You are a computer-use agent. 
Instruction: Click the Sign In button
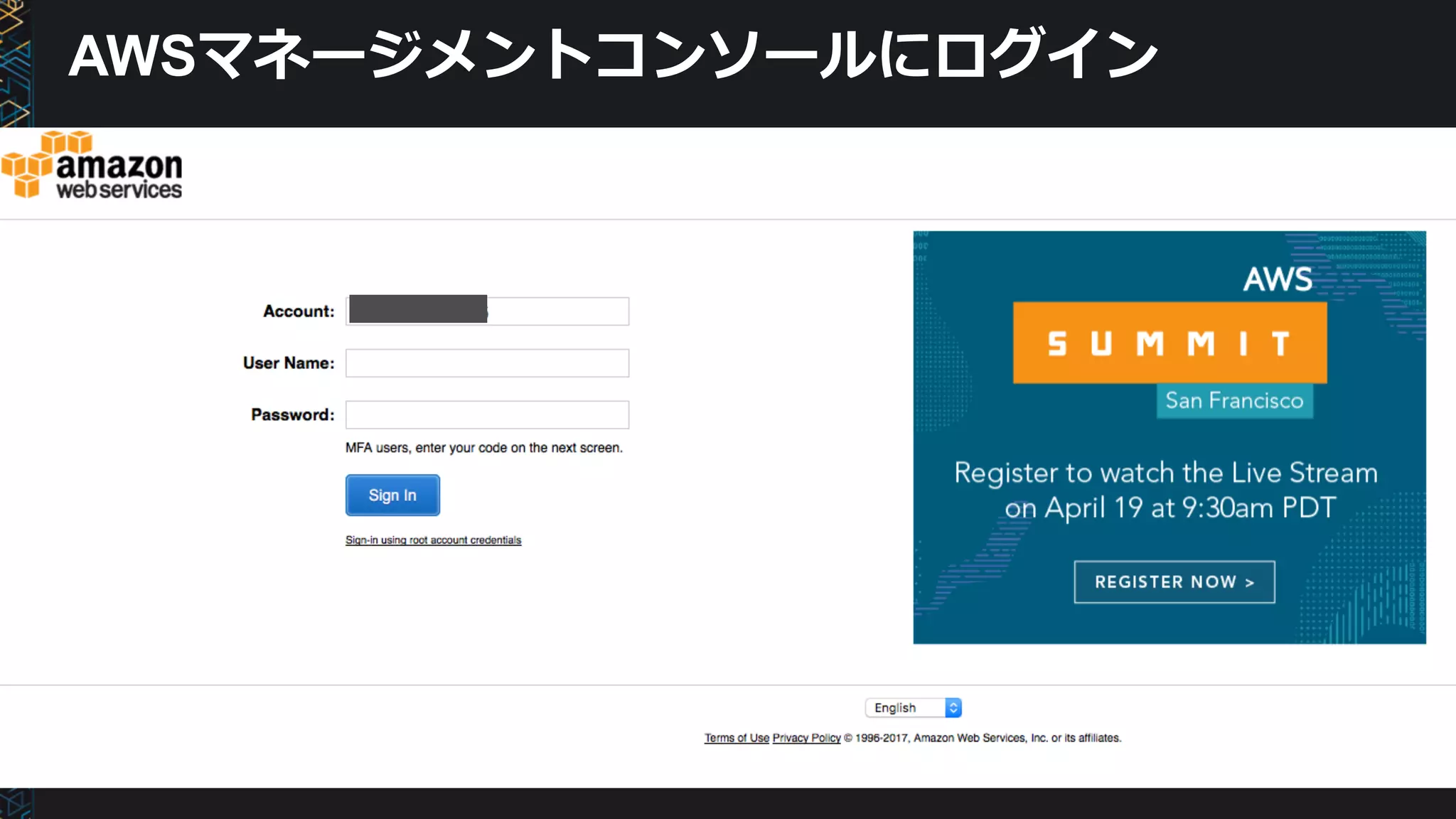tap(392, 495)
